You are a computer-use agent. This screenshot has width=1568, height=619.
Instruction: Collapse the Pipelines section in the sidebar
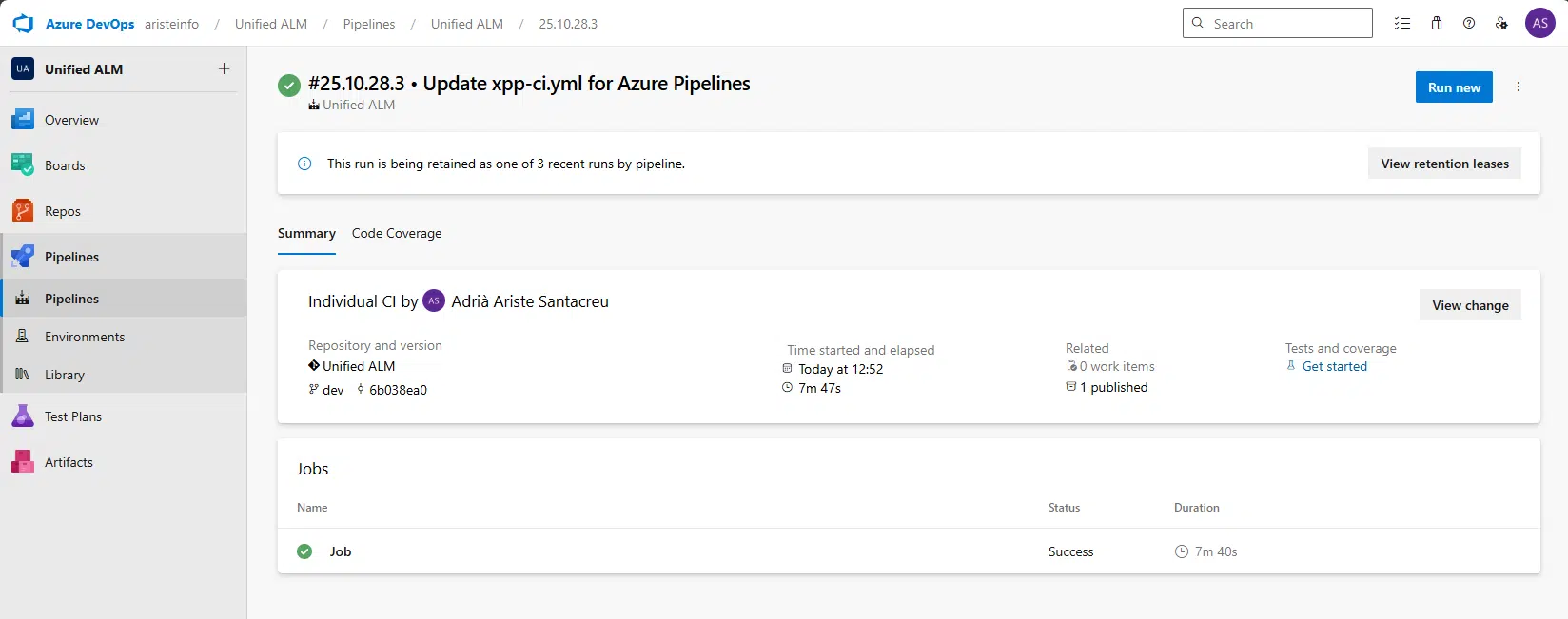(71, 257)
